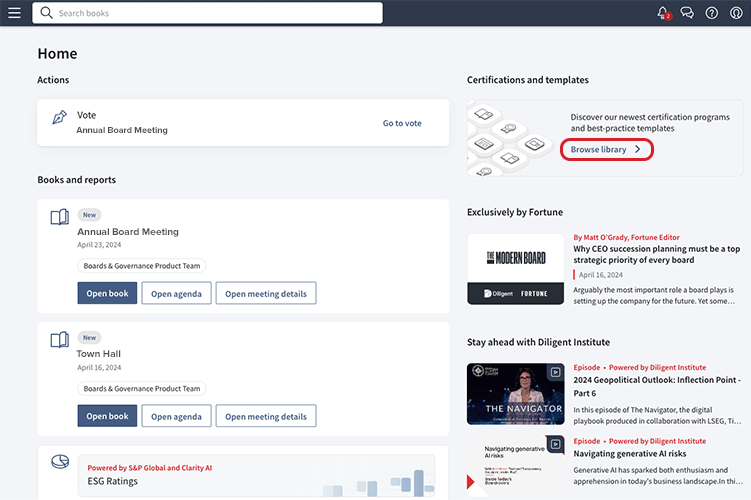Open notifications bell with red badge
This screenshot has width=751, height=500.
pos(662,13)
